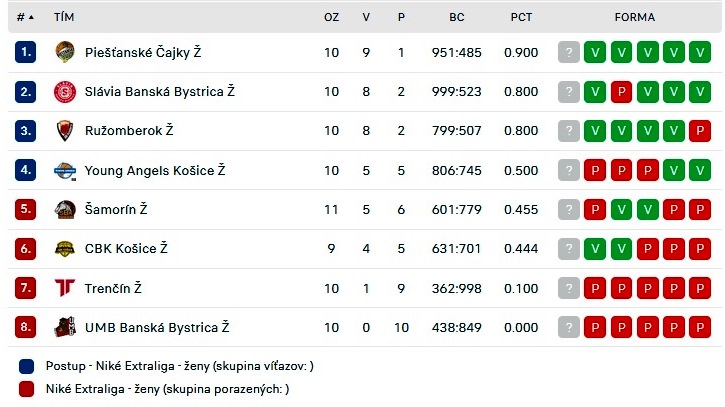Click the rank badge number 5
This screenshot has height=407, width=725.
tap(25, 210)
